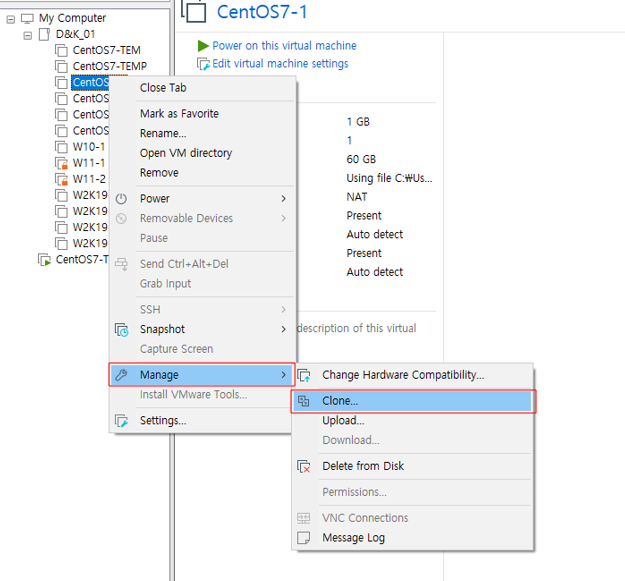Open Message Log from the submenu
The image size is (625, 581).
[354, 538]
